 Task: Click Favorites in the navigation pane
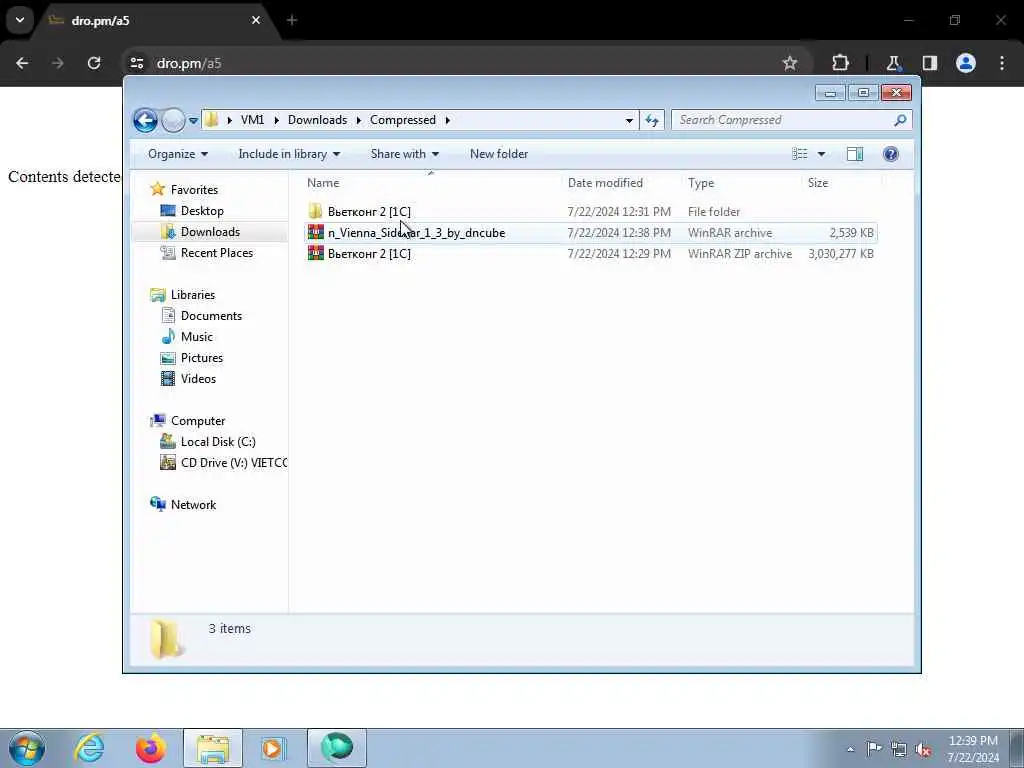pos(194,189)
